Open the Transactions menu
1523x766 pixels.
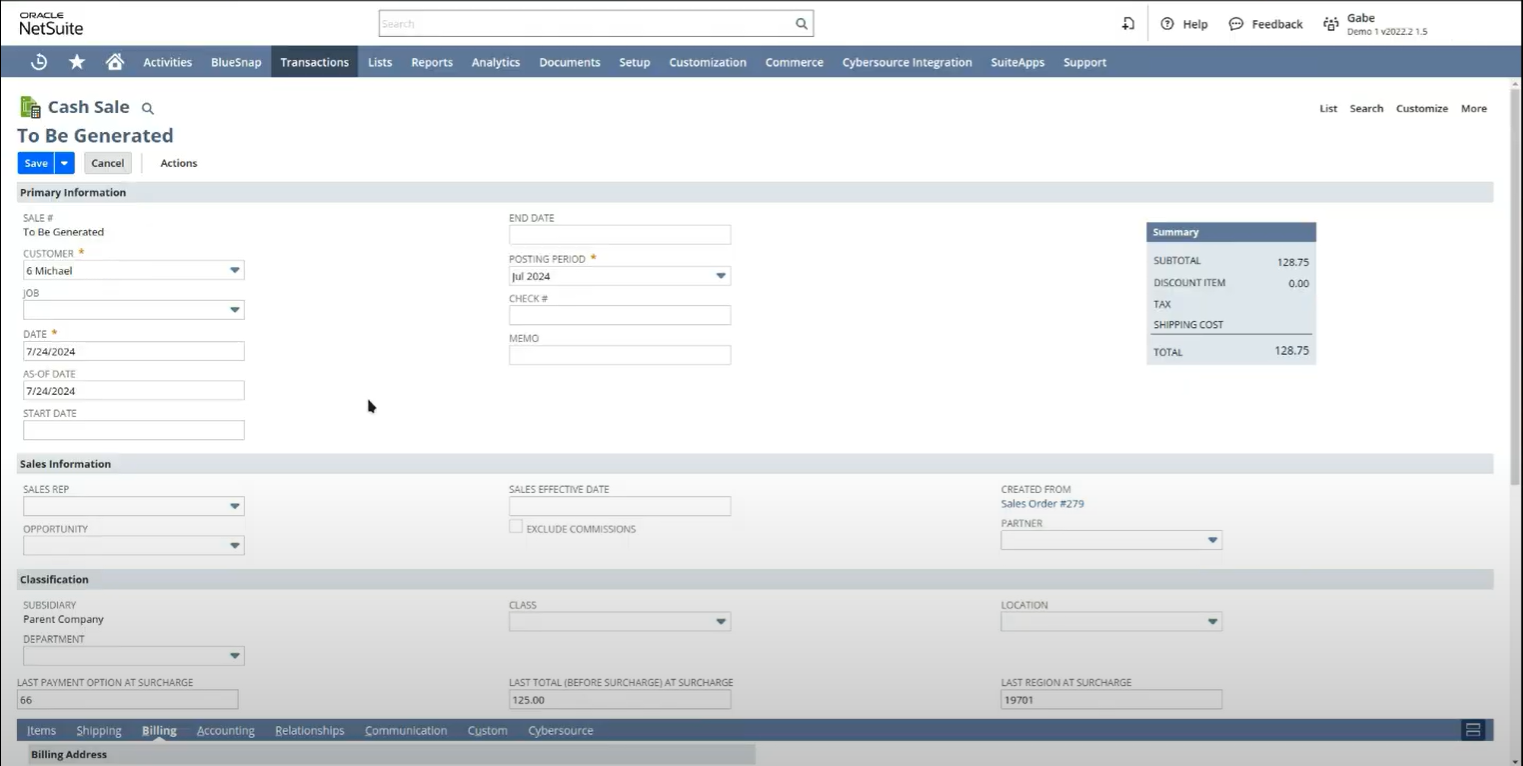[x=314, y=62]
